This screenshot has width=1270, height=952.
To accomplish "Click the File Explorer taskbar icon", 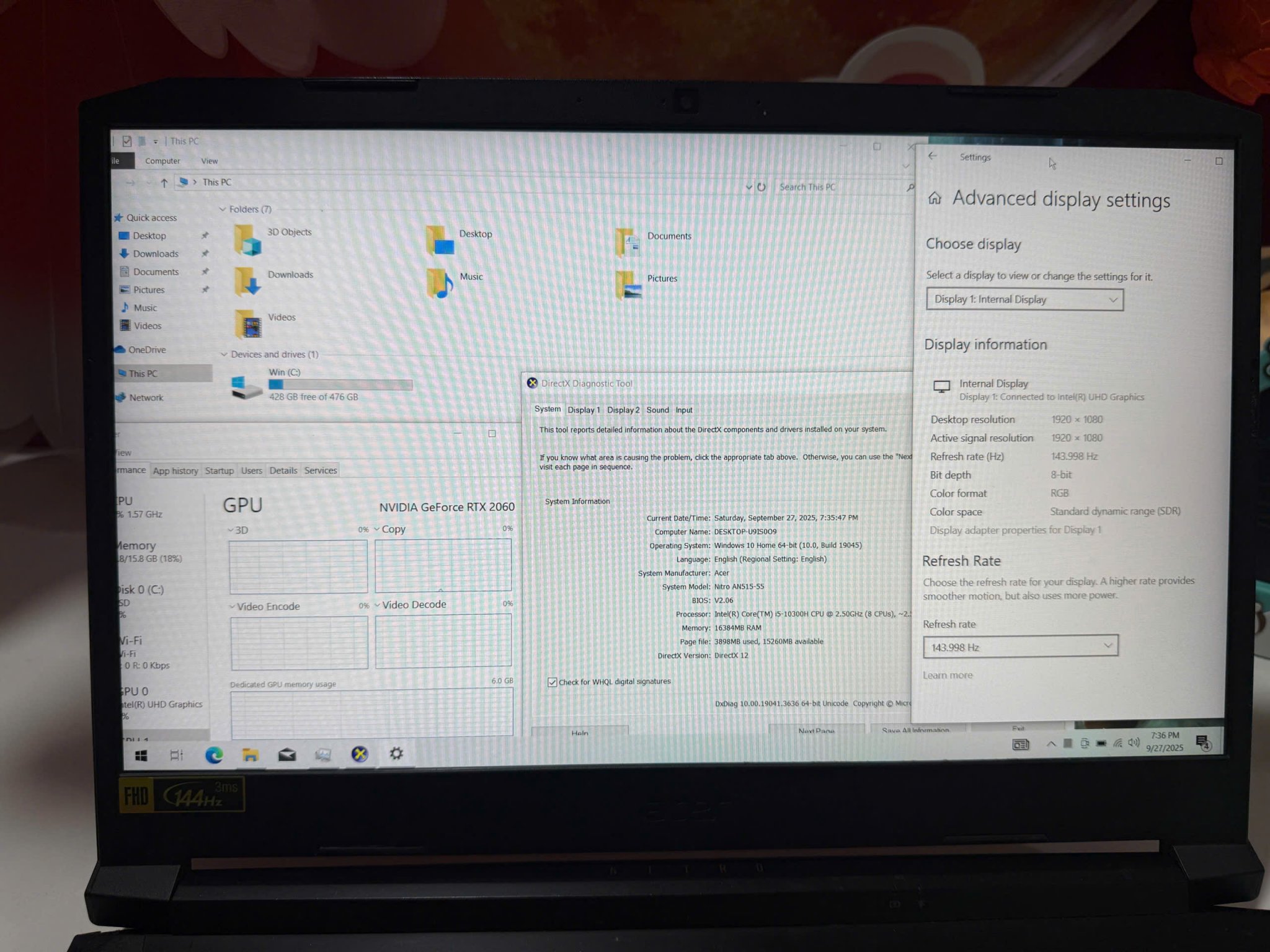I will (x=250, y=754).
